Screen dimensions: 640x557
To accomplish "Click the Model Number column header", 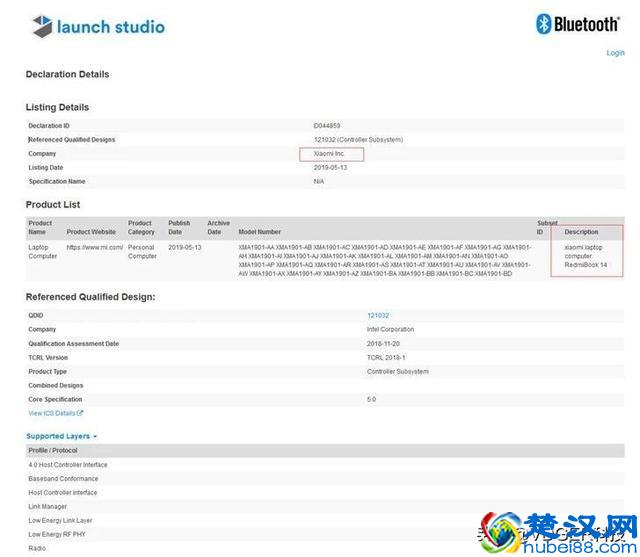I will tap(260, 232).
